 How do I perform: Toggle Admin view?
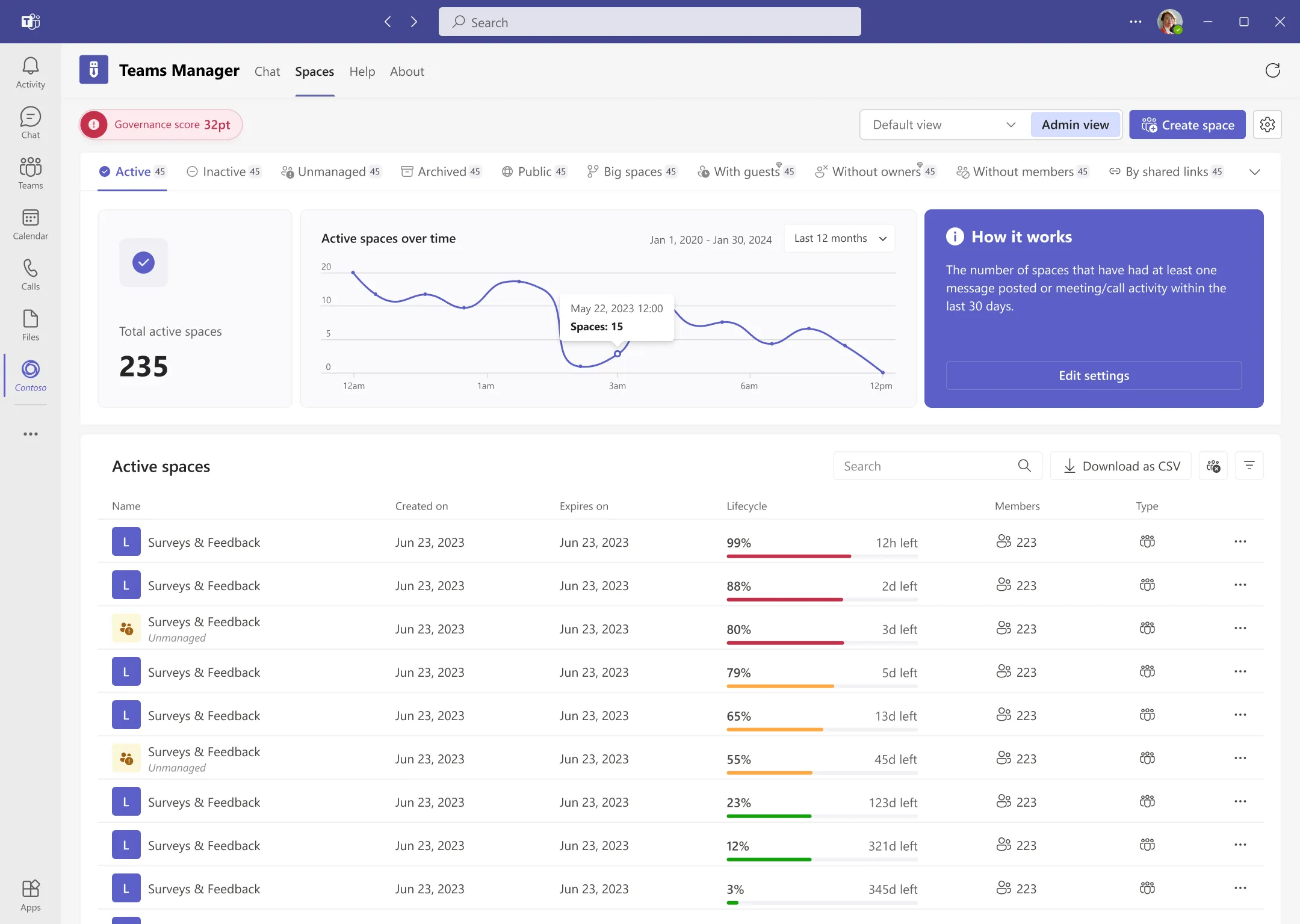[x=1076, y=125]
